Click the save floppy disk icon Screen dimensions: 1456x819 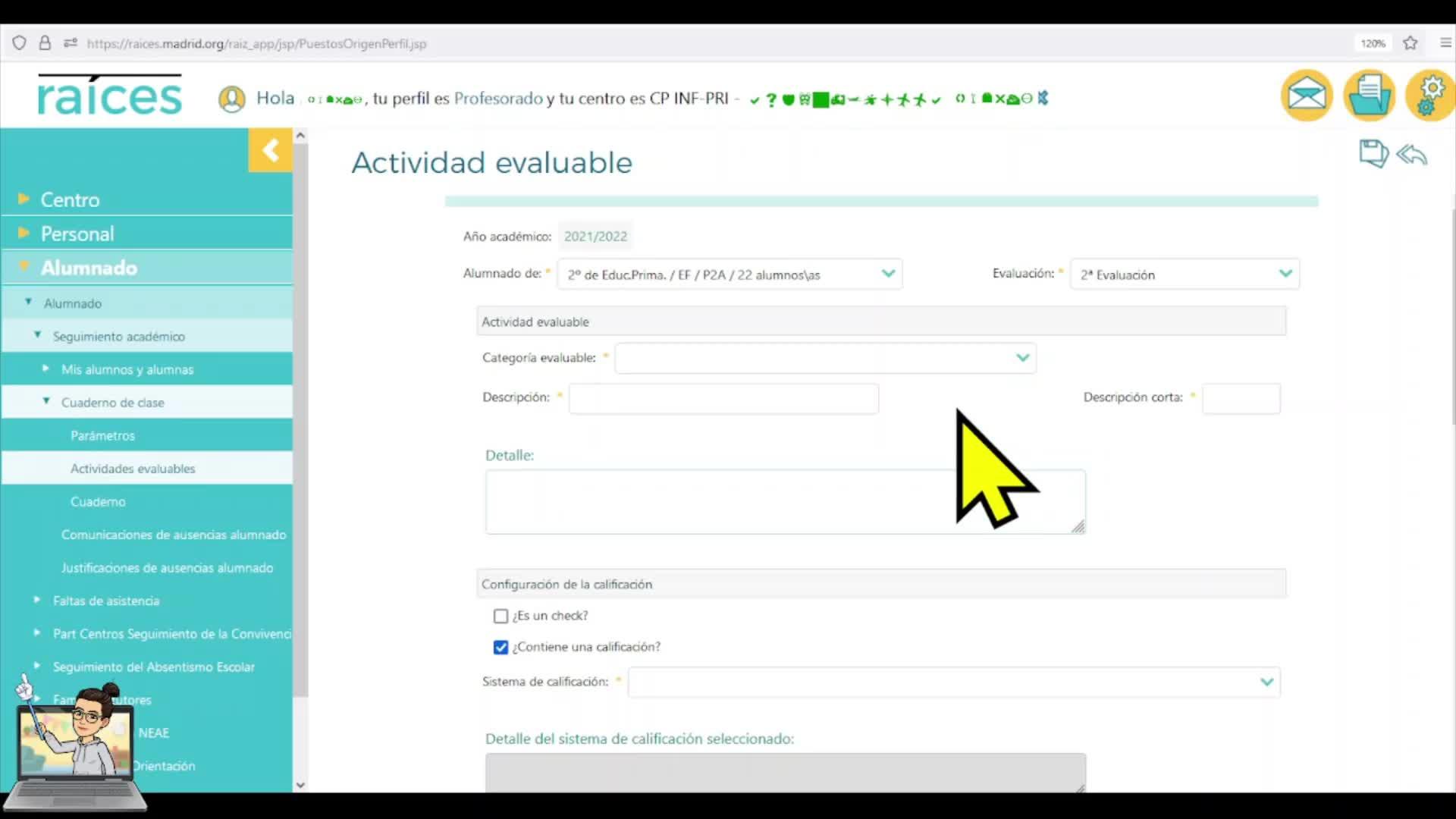click(x=1373, y=154)
